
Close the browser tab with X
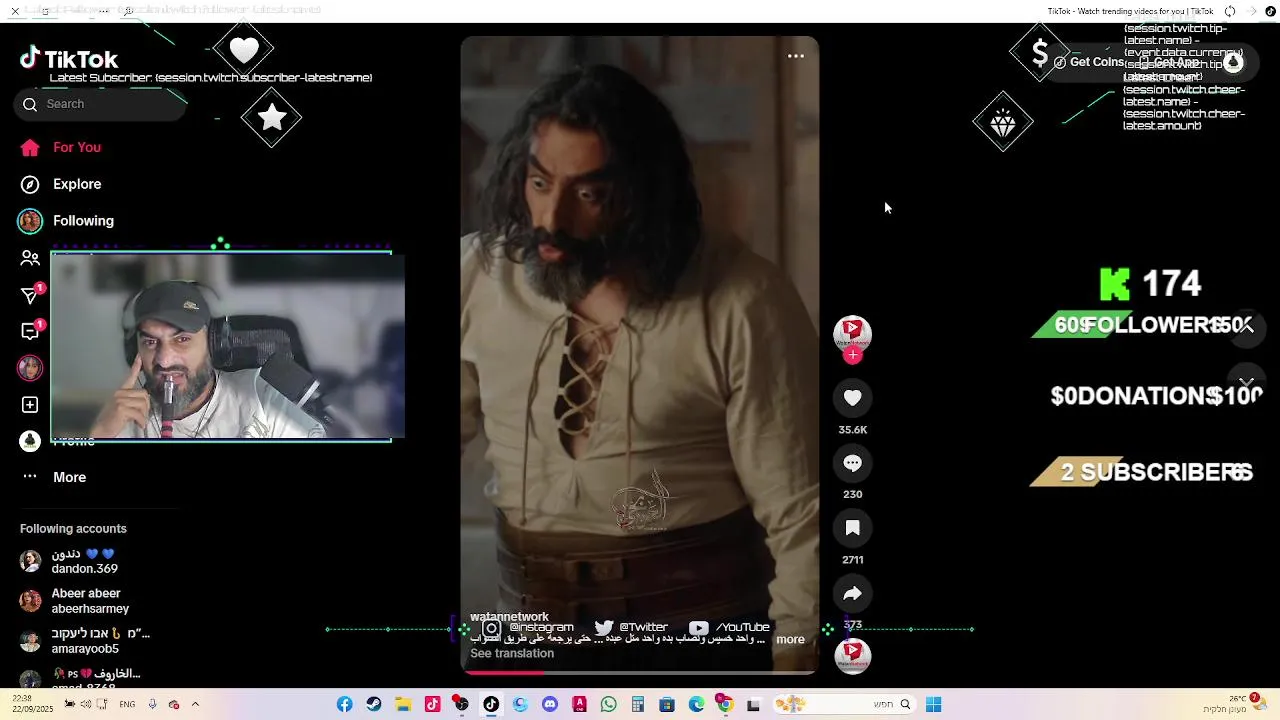point(15,11)
